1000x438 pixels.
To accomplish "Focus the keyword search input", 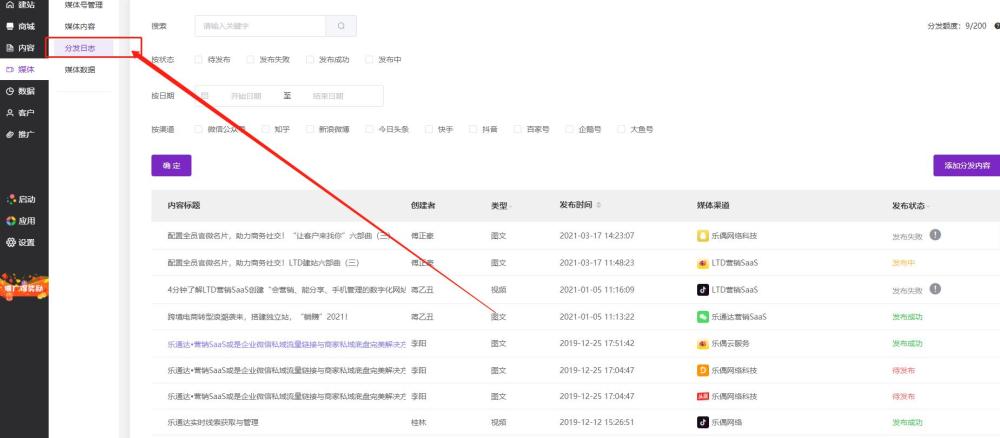I will (x=261, y=26).
